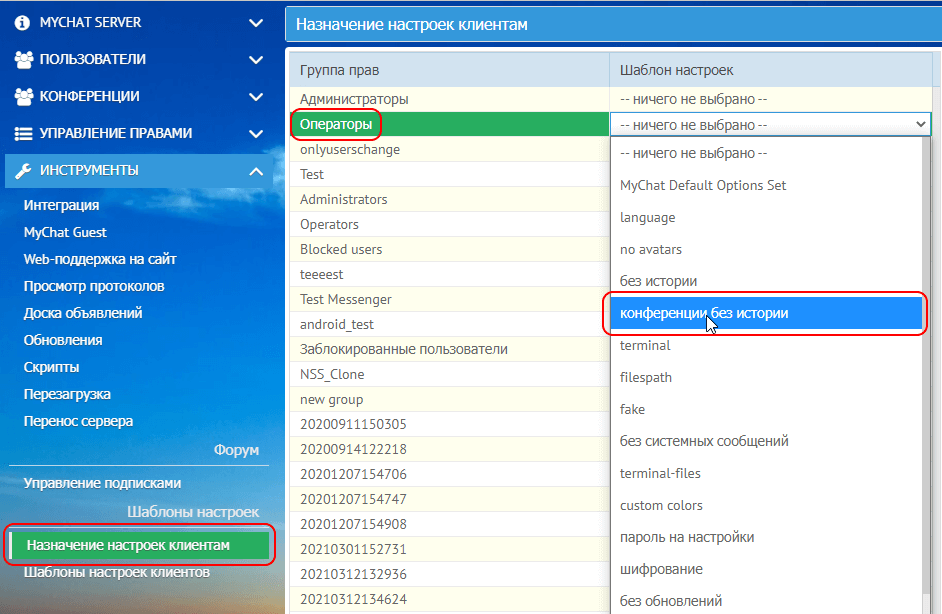Go to Шаблоны настроек клиентов
942x614 pixels.
point(117,573)
